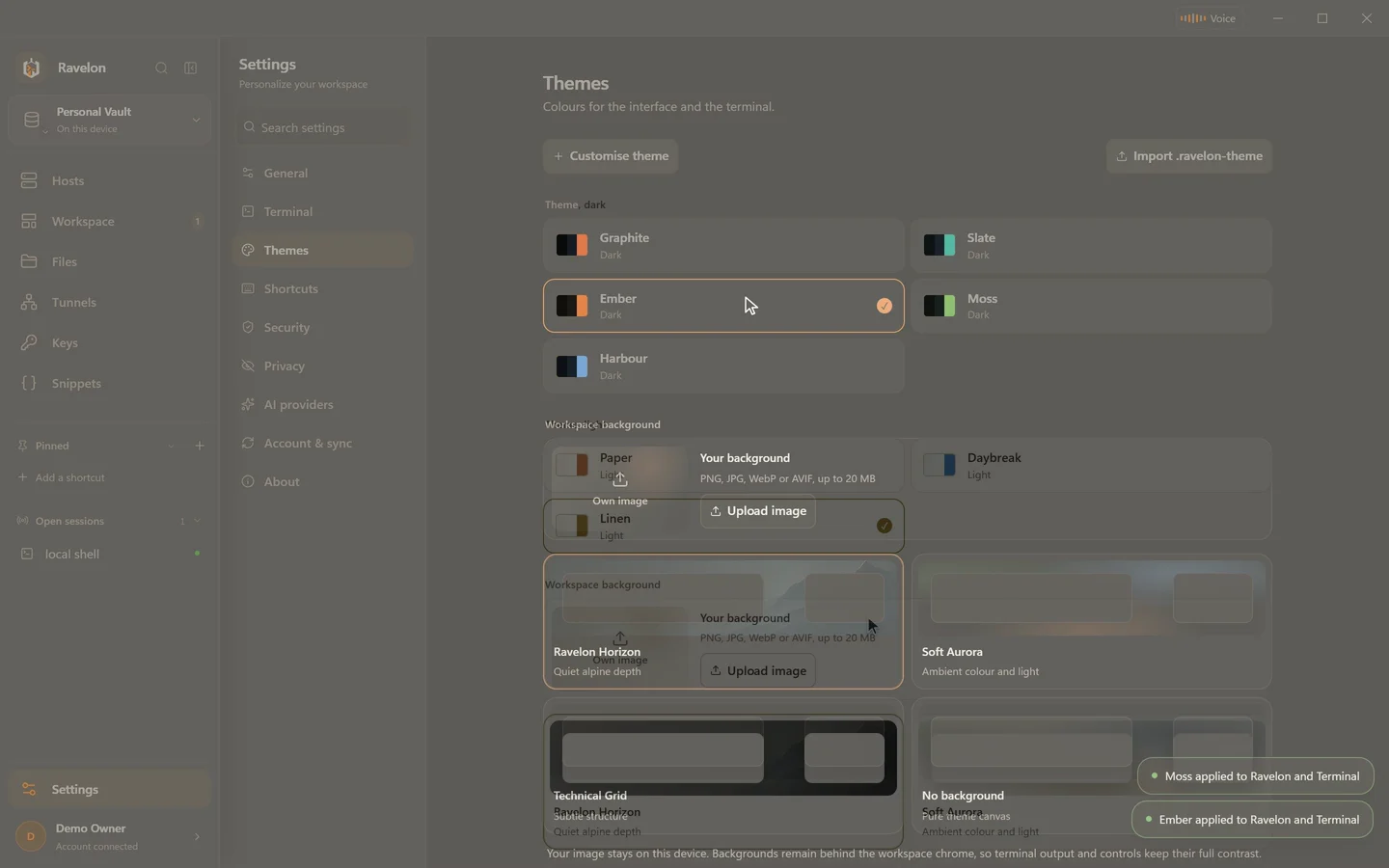
Task: Open the local shell session
Action: [110, 554]
